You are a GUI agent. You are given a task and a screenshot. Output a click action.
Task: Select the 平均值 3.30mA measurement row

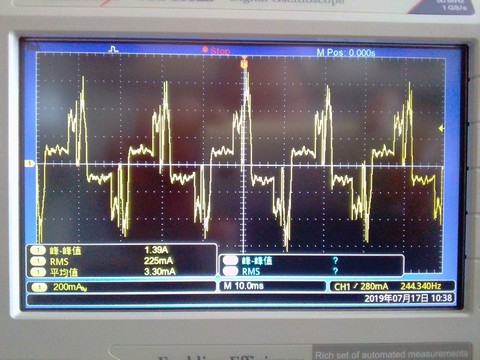[122, 272]
